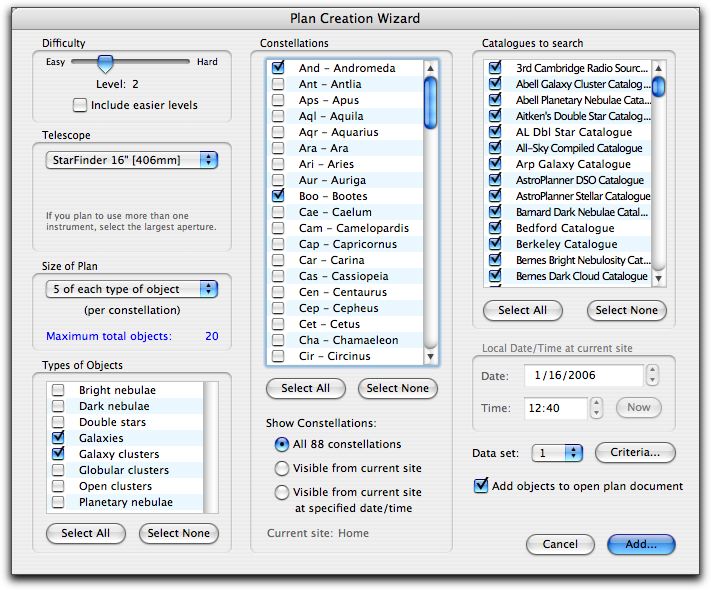Click the Time stepper arrows
Screen dimensions: 711x590
click(x=597, y=407)
